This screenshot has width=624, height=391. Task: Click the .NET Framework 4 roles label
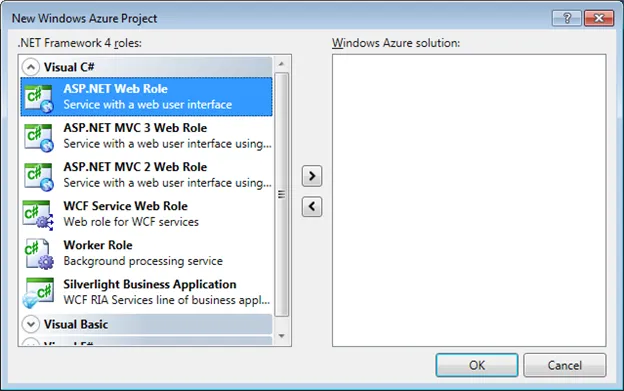coord(80,43)
